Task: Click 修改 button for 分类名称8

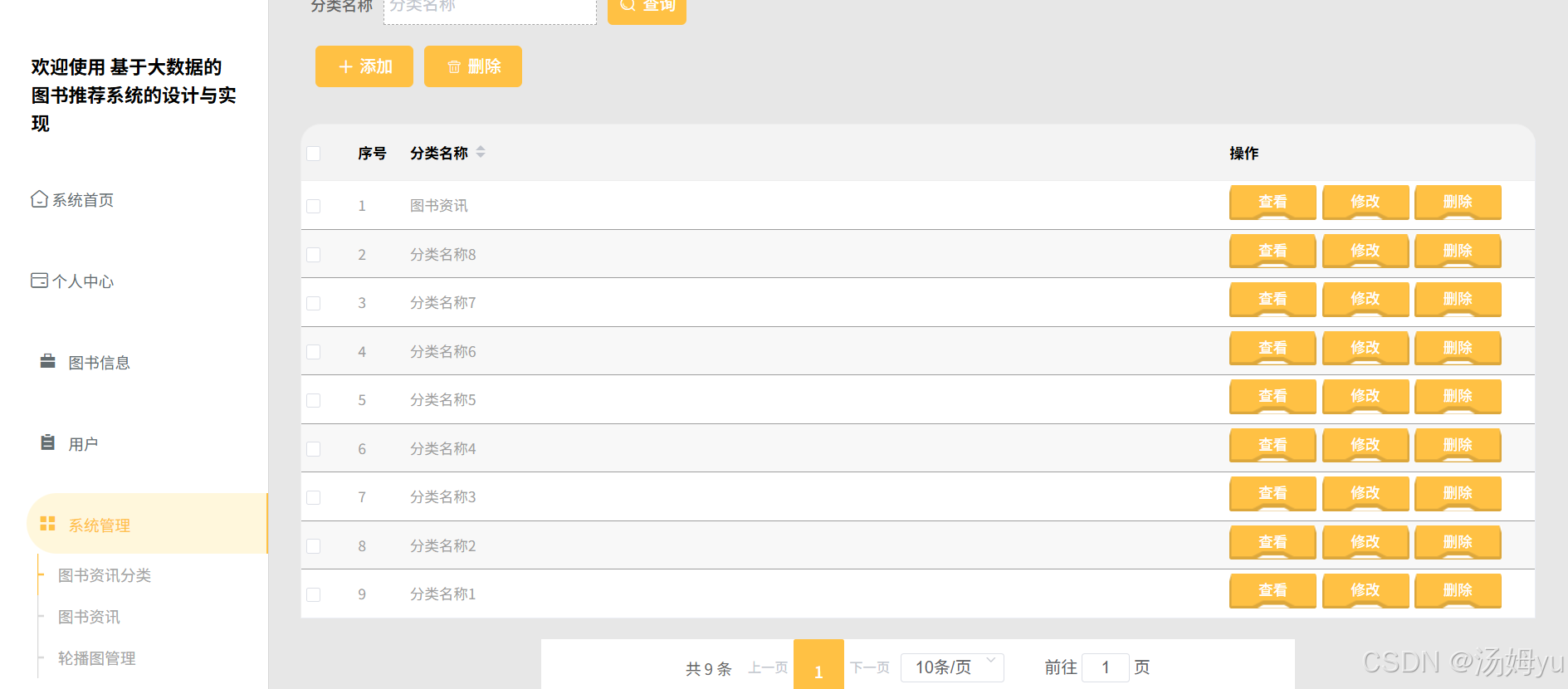Action: (1365, 251)
